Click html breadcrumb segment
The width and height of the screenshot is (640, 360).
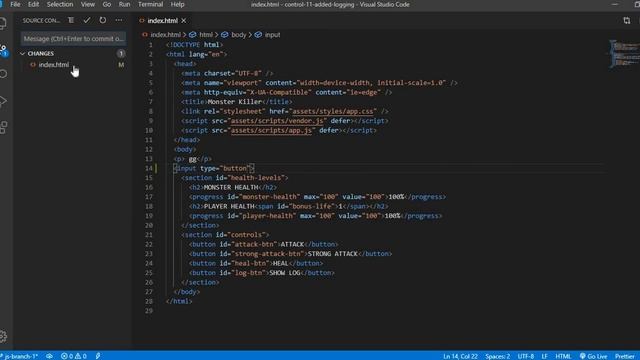click(x=206, y=35)
